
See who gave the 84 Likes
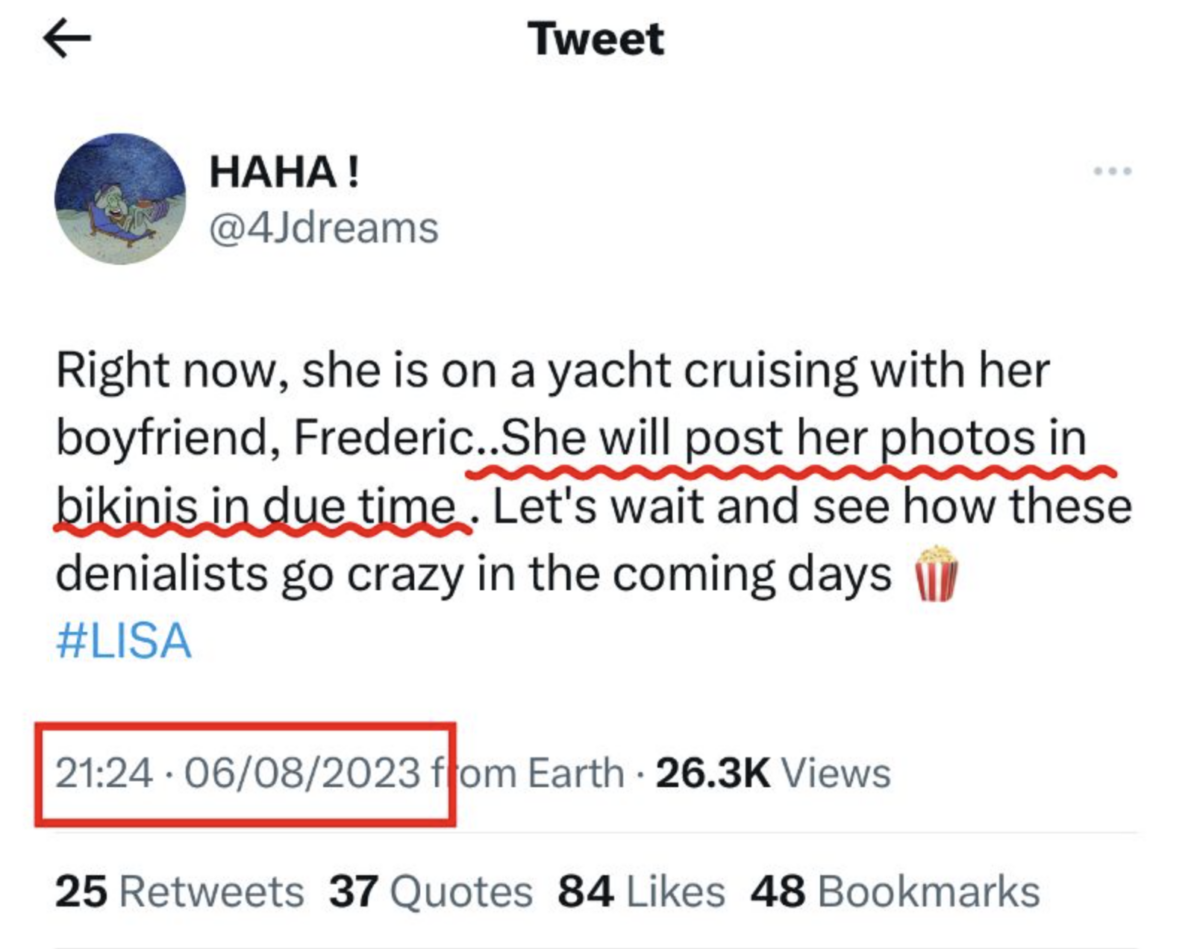[642, 891]
